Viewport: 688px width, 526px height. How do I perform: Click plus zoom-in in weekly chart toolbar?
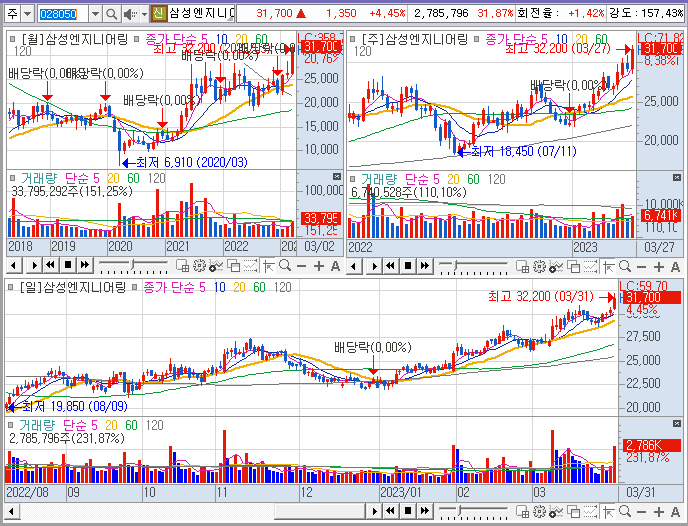click(x=659, y=266)
